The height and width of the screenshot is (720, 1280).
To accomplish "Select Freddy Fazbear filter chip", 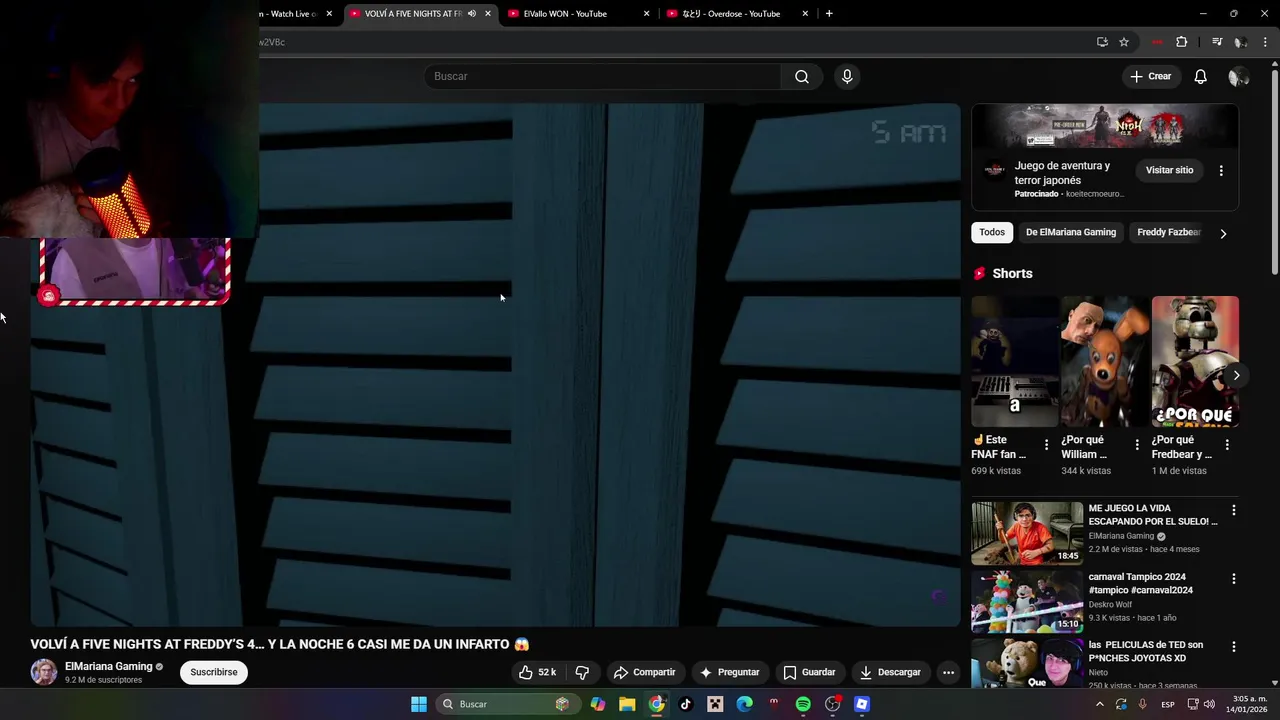I will coord(1168,232).
